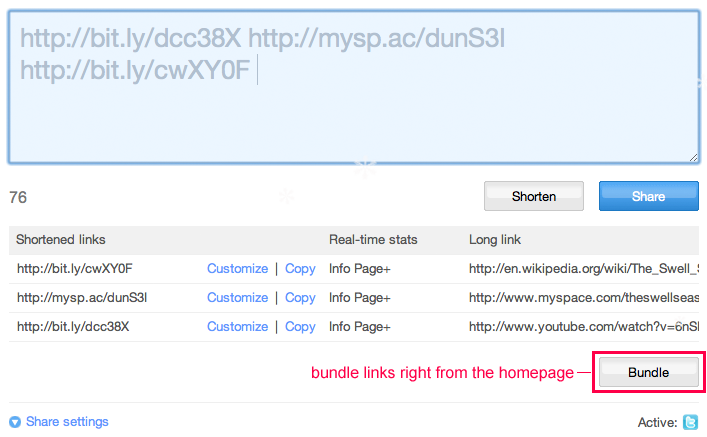Copy the bit.ly/dcc38X short link
707x437 pixels.
pyautogui.click(x=300, y=327)
